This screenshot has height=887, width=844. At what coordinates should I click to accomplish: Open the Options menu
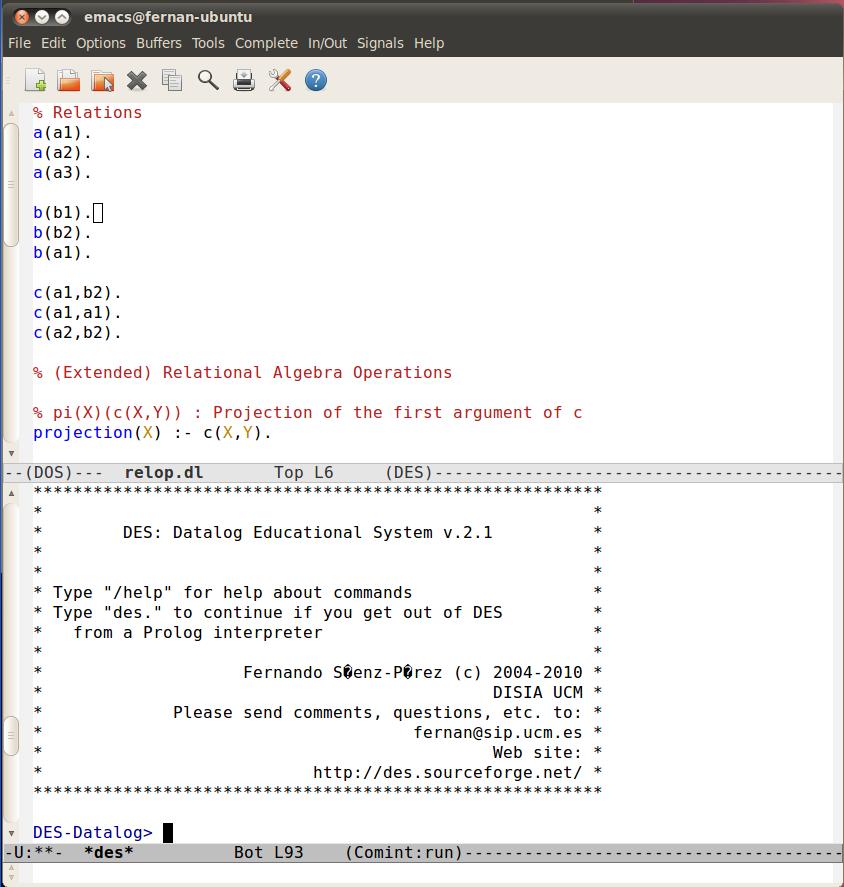(101, 43)
